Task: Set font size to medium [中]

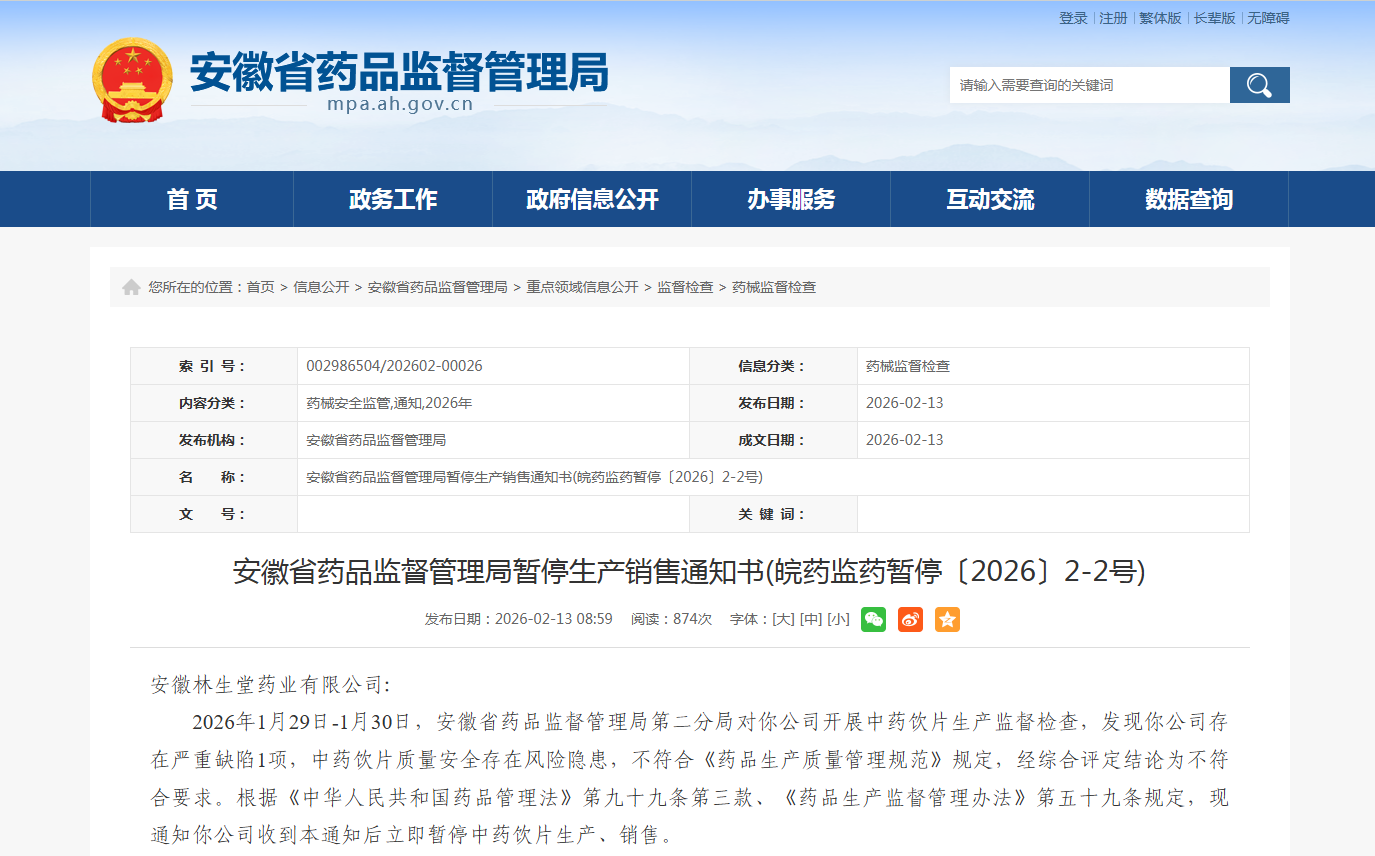Action: 811,619
